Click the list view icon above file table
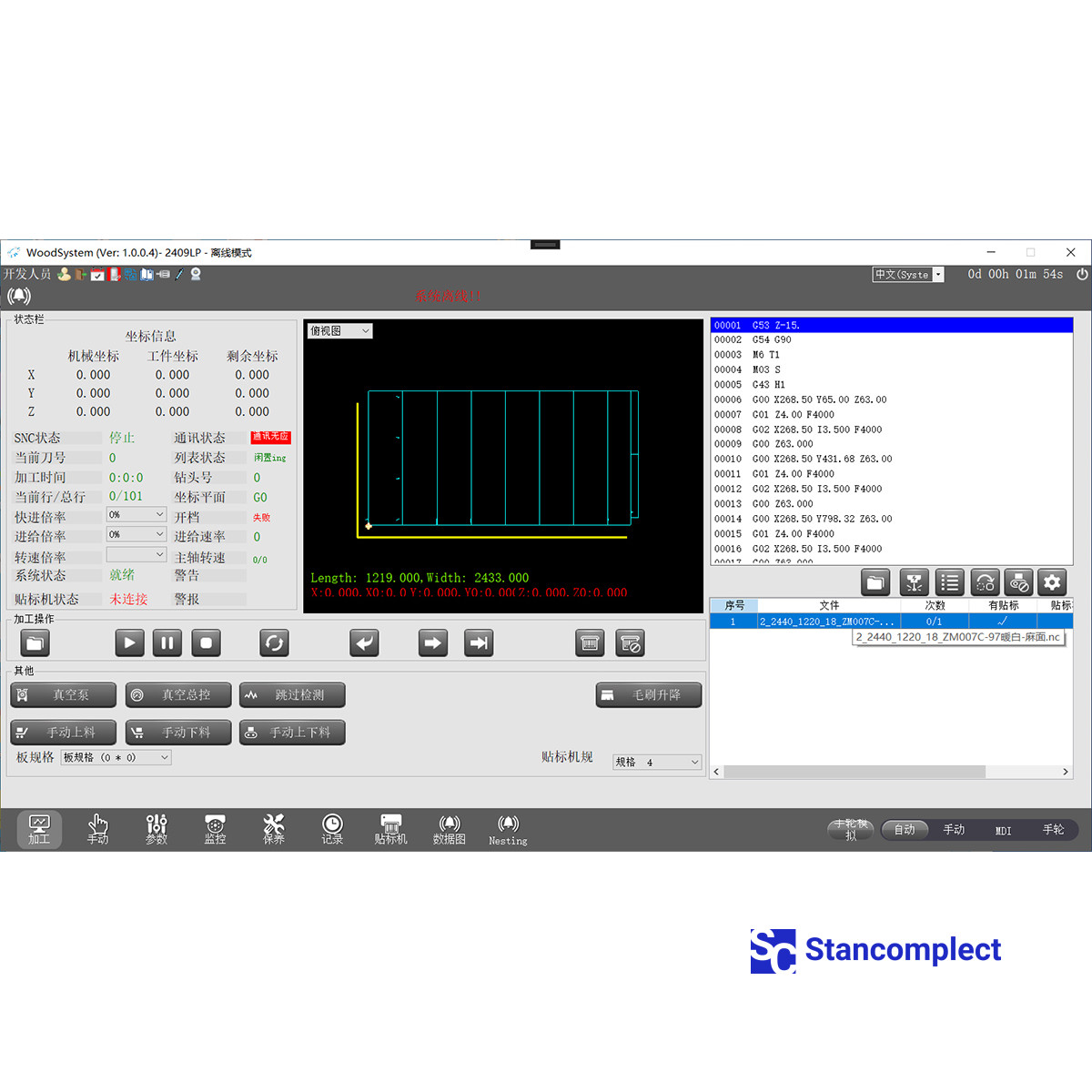Image resolution: width=1092 pixels, height=1092 pixels. (949, 582)
